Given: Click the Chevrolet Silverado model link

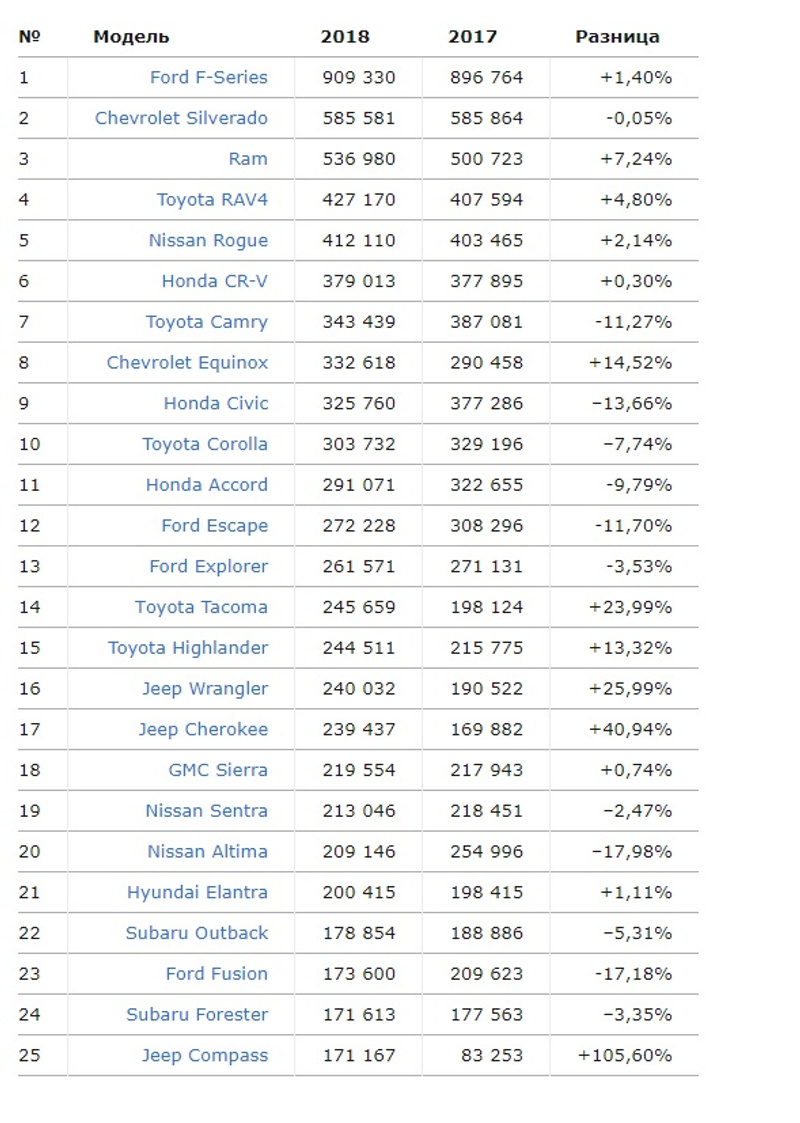Looking at the screenshot, I should tap(181, 118).
